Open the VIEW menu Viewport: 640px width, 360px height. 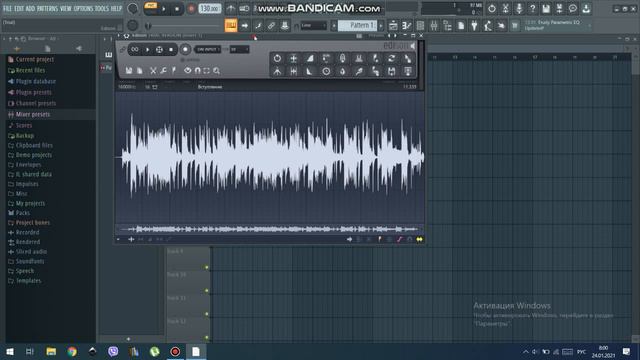(65, 8)
